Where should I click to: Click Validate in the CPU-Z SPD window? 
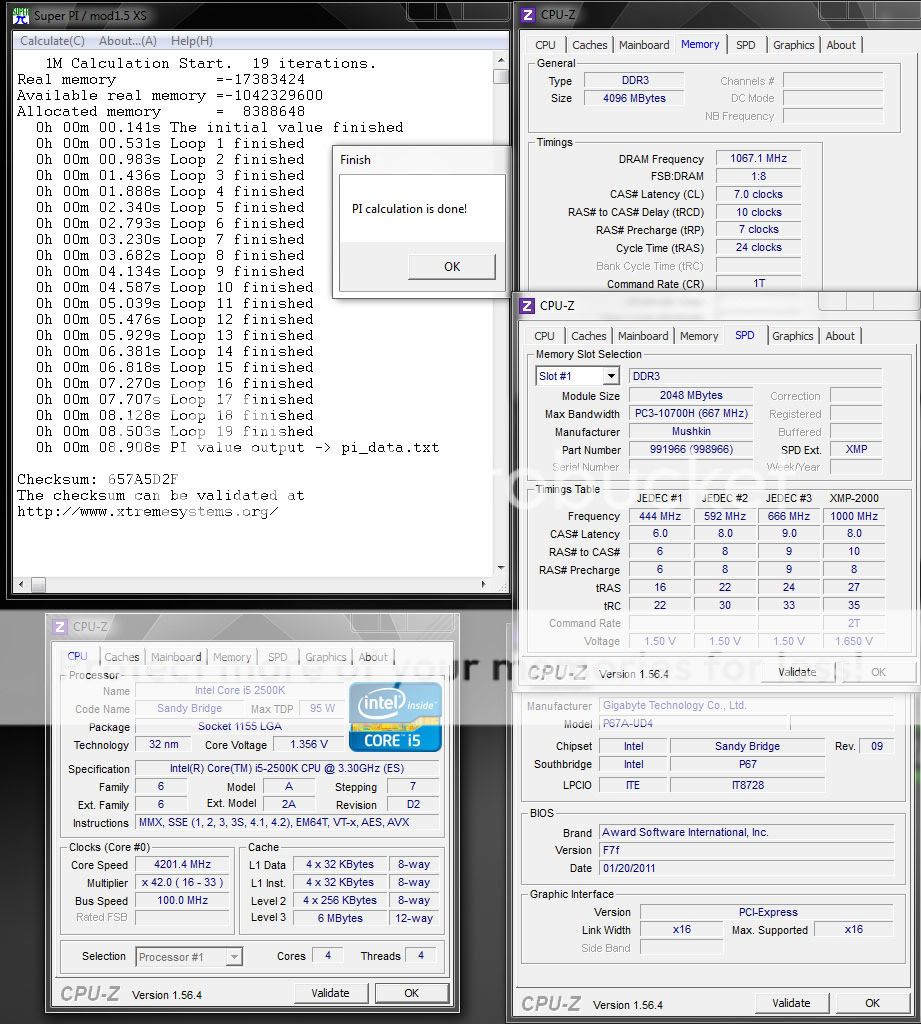[797, 672]
